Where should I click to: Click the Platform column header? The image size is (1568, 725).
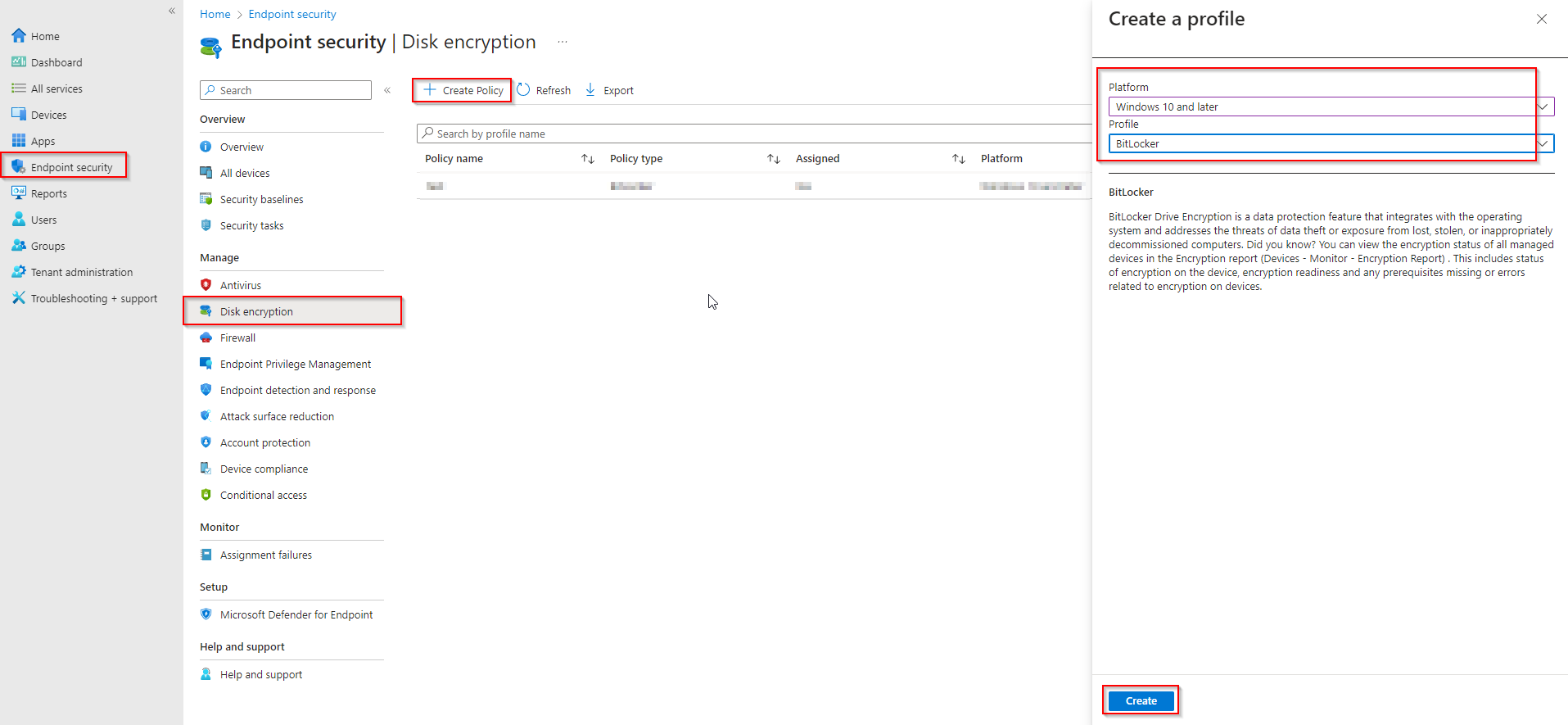(1001, 159)
